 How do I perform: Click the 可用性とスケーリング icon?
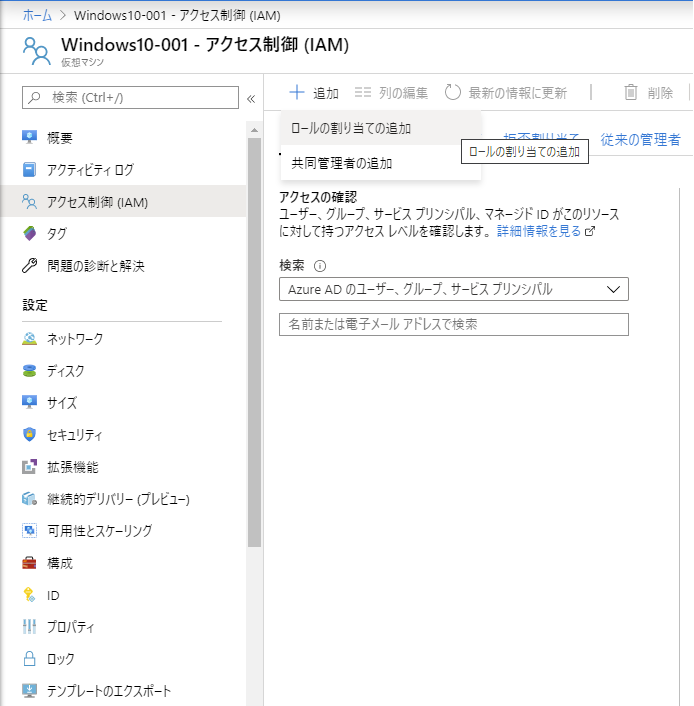click(29, 530)
